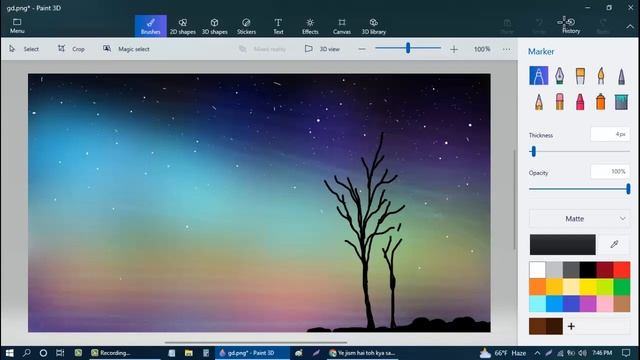The width and height of the screenshot is (640, 360).
Task: Open the current color preview box
Action: pyautogui.click(x=562, y=244)
